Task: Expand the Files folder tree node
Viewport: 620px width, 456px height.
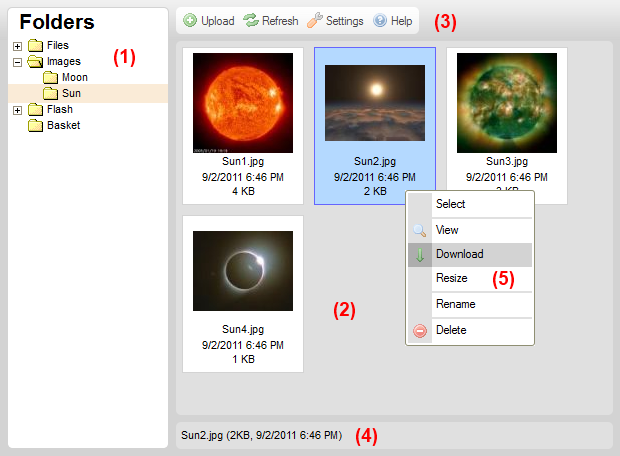Action: point(17,46)
